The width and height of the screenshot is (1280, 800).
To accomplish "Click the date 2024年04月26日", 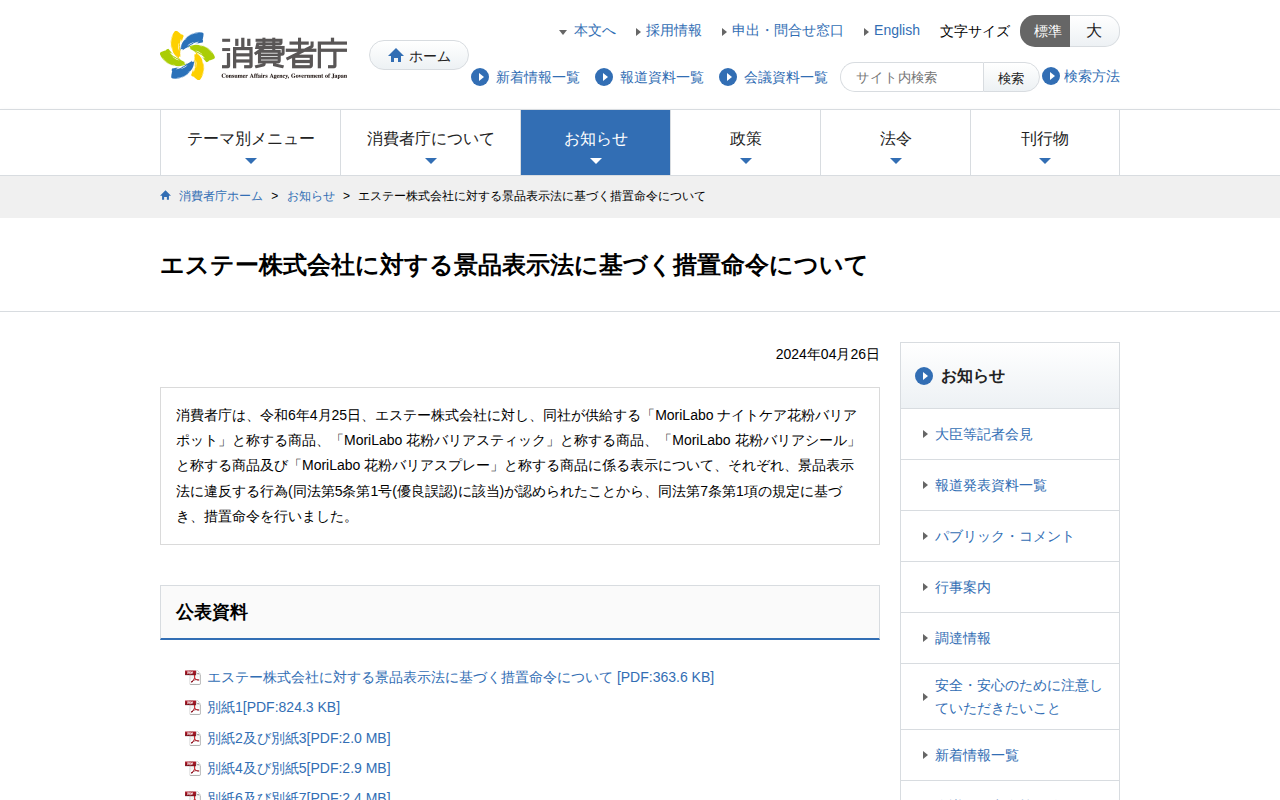I will point(828,354).
